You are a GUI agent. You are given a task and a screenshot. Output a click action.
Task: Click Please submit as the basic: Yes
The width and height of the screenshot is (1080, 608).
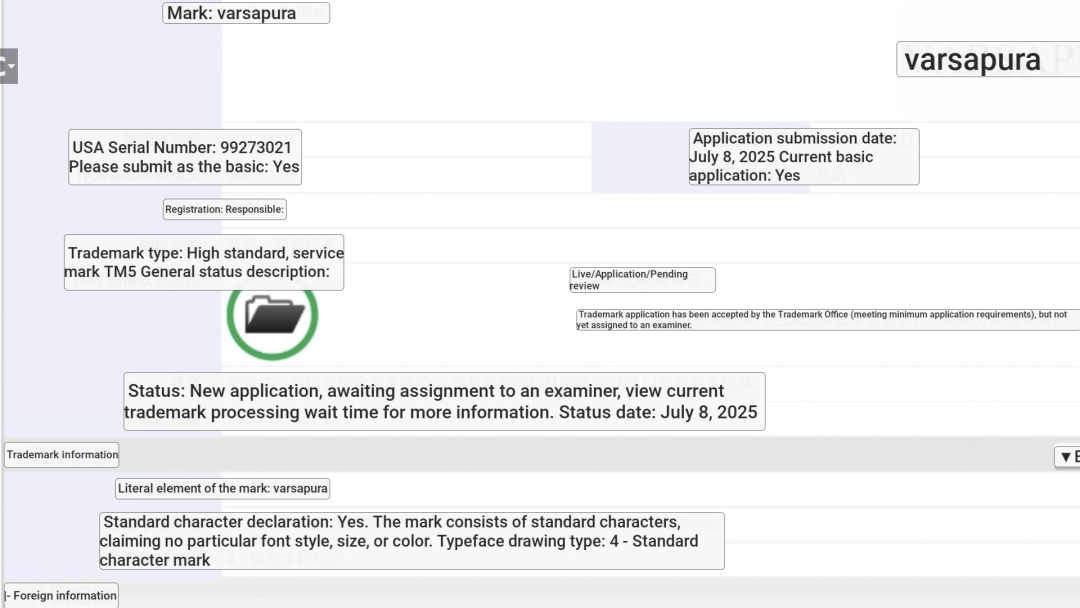click(x=184, y=167)
